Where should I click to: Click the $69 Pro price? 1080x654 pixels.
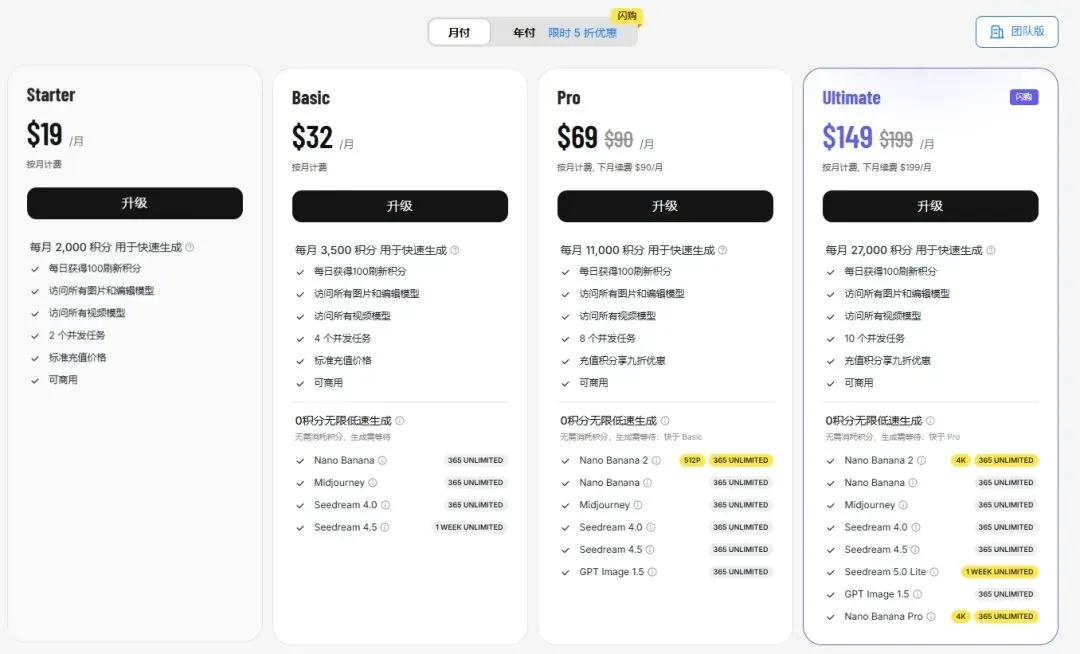click(x=577, y=137)
